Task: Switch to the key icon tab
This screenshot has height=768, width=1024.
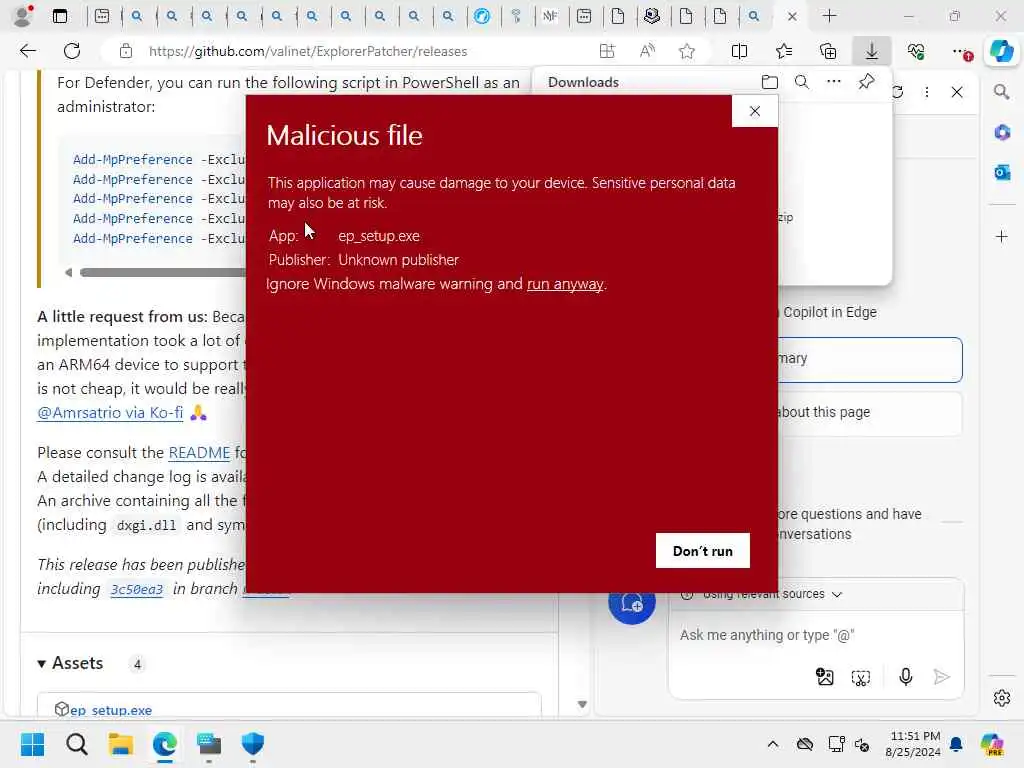Action: click(x=516, y=16)
